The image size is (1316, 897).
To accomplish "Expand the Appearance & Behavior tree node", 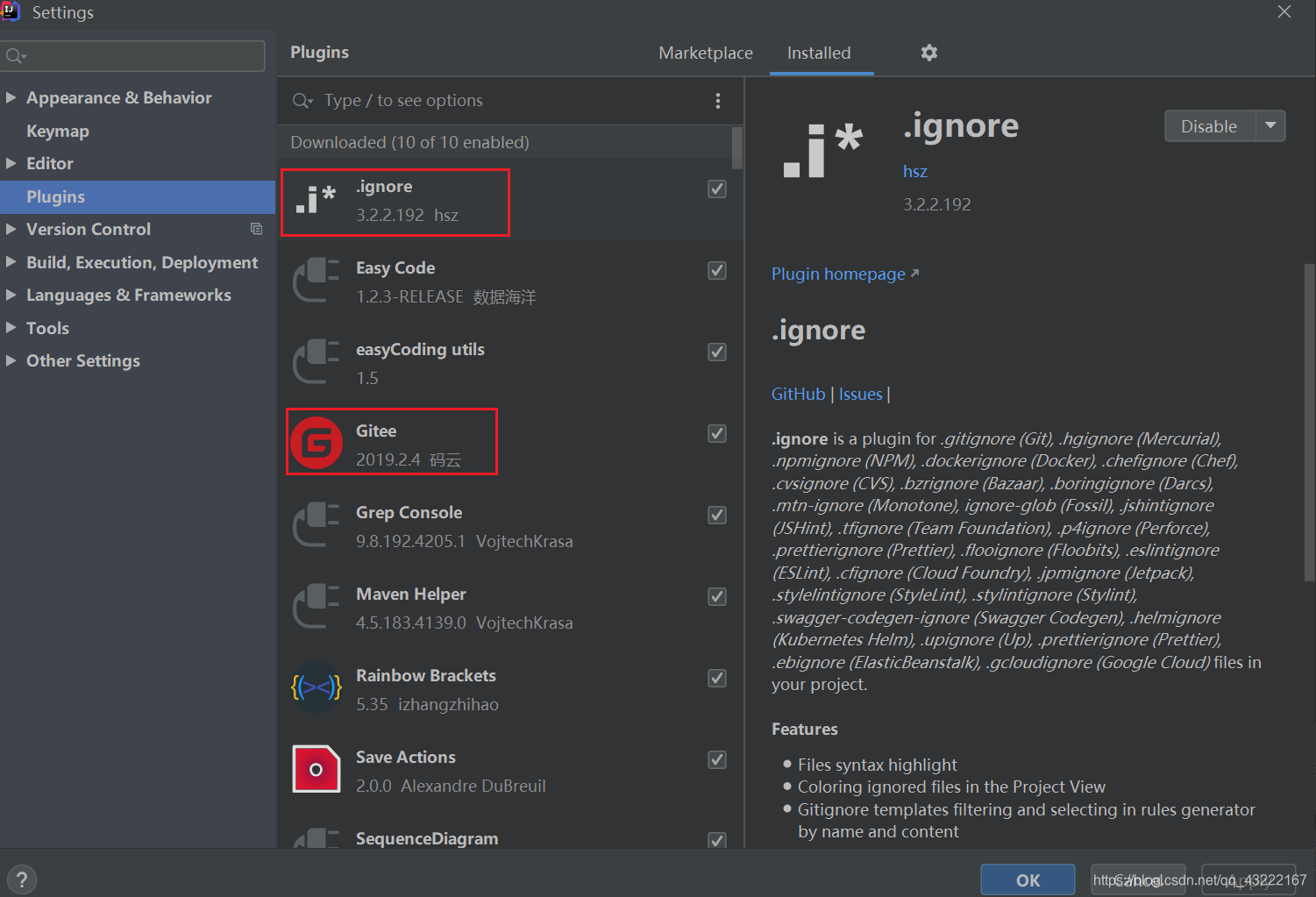I will [x=11, y=97].
